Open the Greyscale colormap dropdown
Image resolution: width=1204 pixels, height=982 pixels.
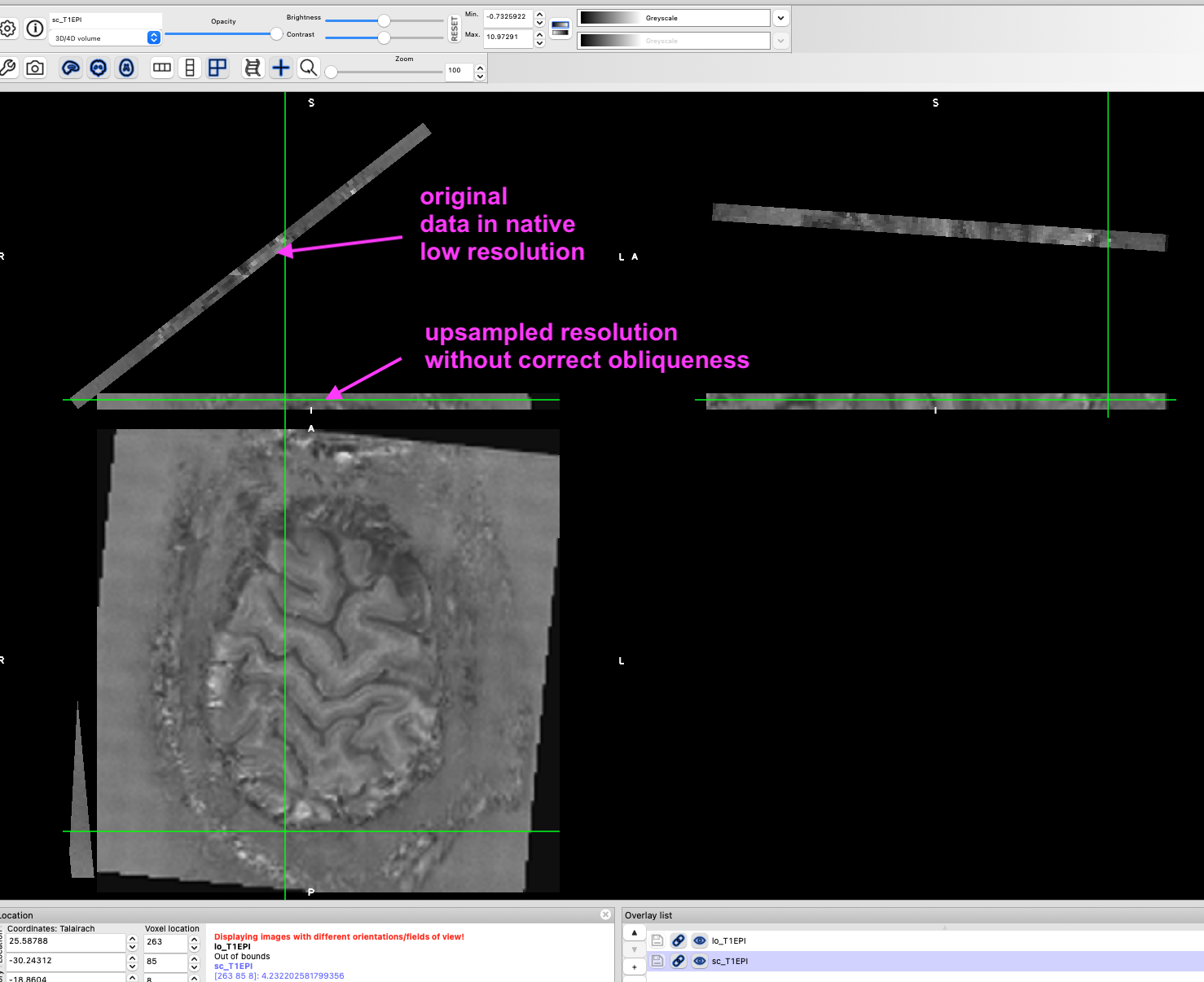coord(780,17)
